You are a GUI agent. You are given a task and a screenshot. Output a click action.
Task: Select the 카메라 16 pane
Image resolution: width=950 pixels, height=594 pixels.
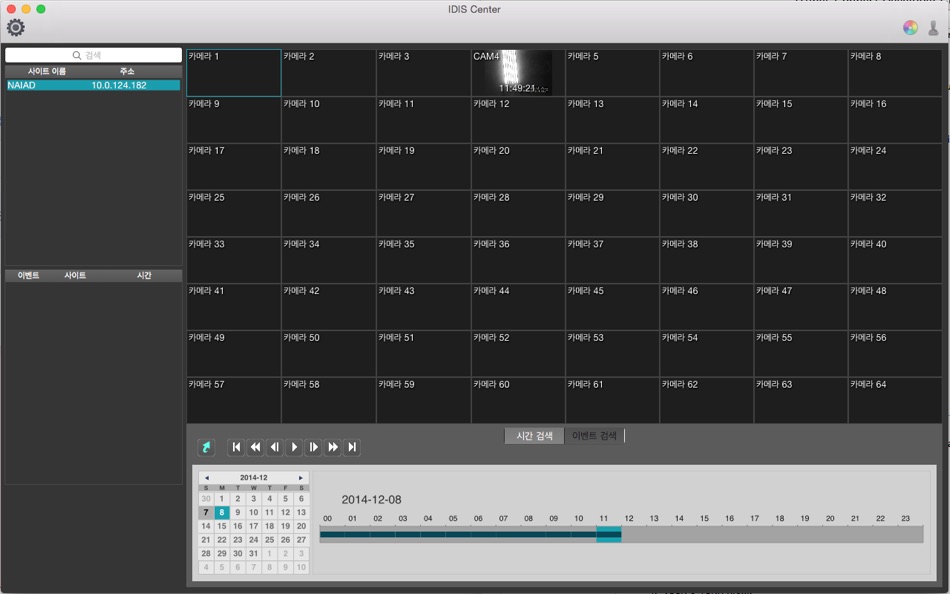pos(895,120)
